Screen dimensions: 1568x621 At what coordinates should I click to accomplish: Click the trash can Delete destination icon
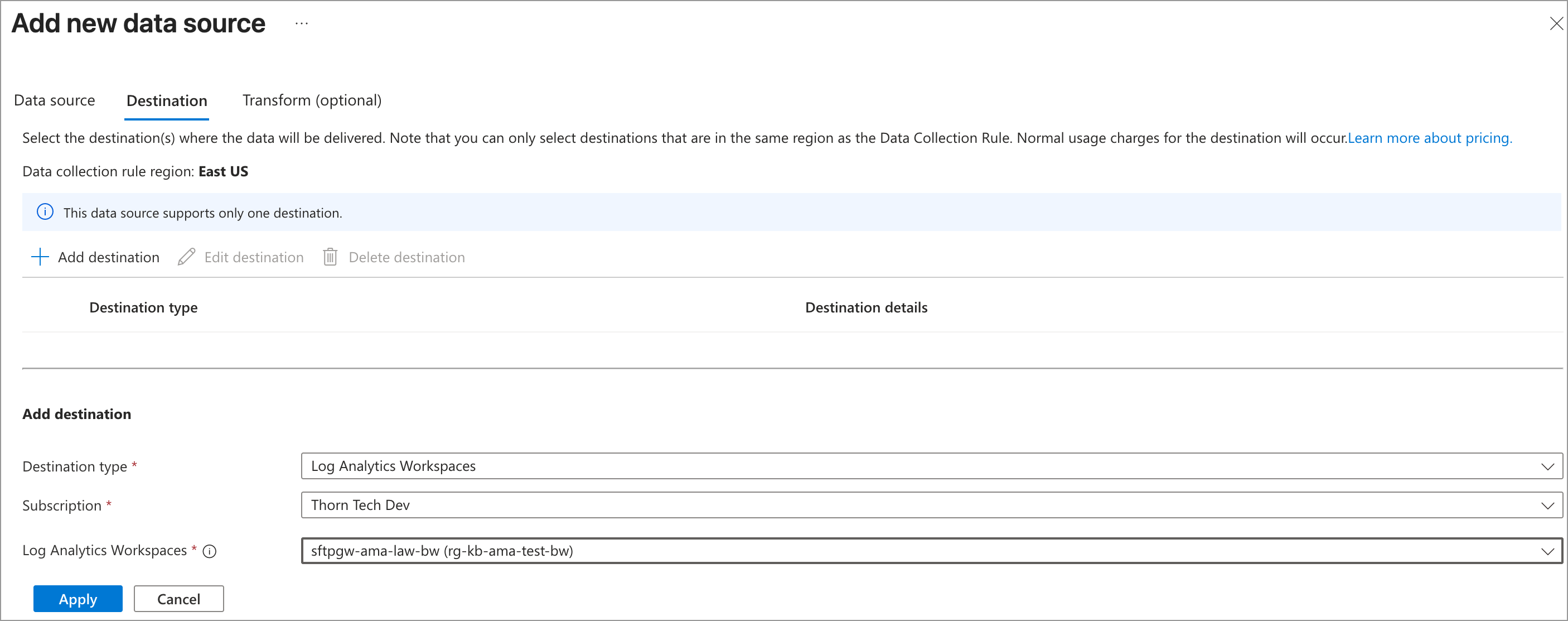[x=330, y=257]
